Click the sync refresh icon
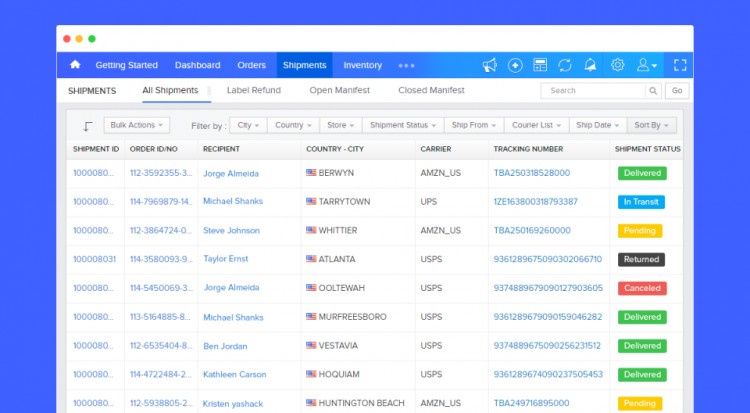The height and width of the screenshot is (413, 750). [565, 65]
